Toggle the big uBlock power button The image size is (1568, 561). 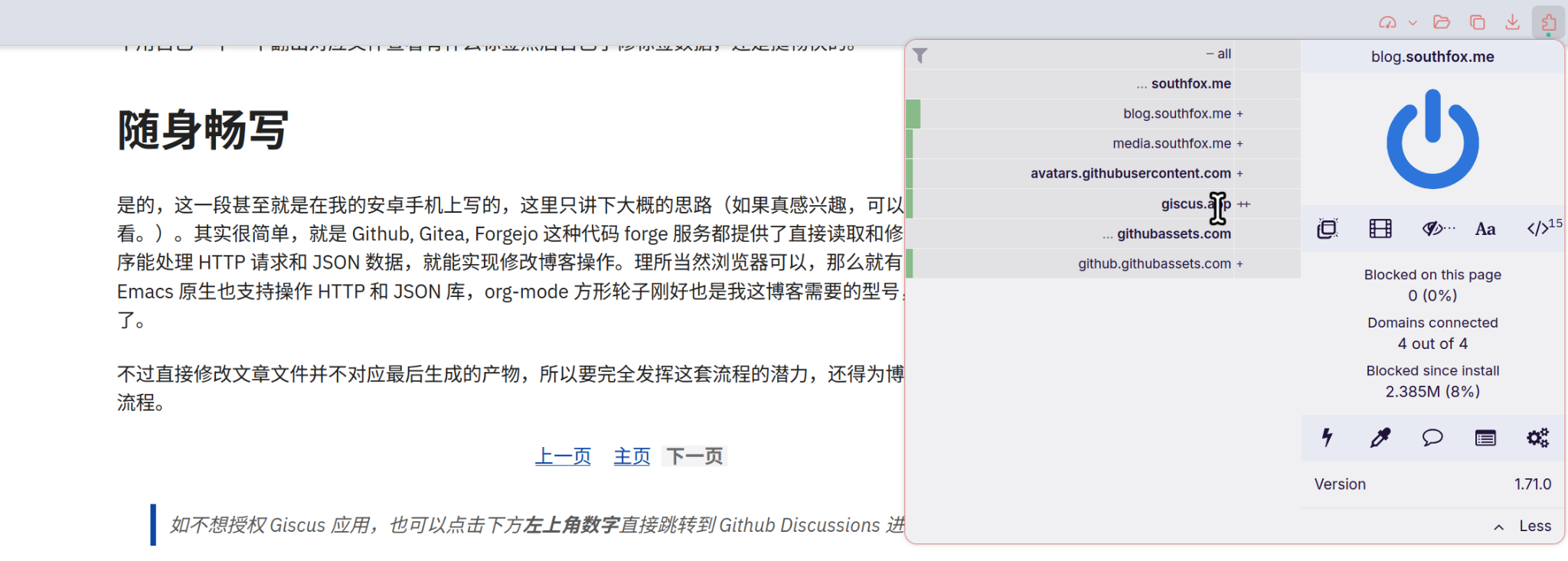click(1432, 139)
